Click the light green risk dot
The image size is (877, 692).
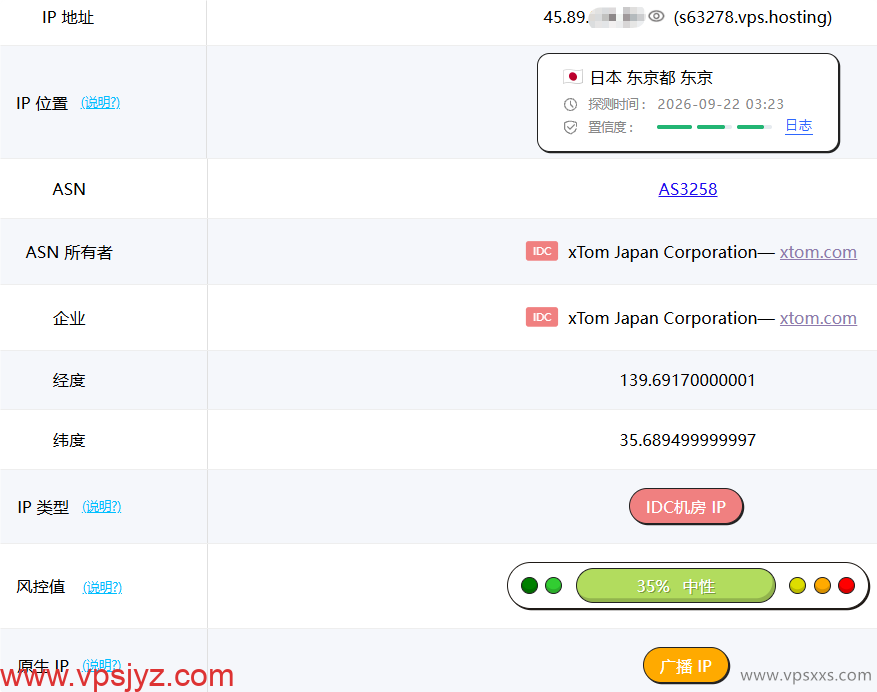pyautogui.click(x=553, y=586)
